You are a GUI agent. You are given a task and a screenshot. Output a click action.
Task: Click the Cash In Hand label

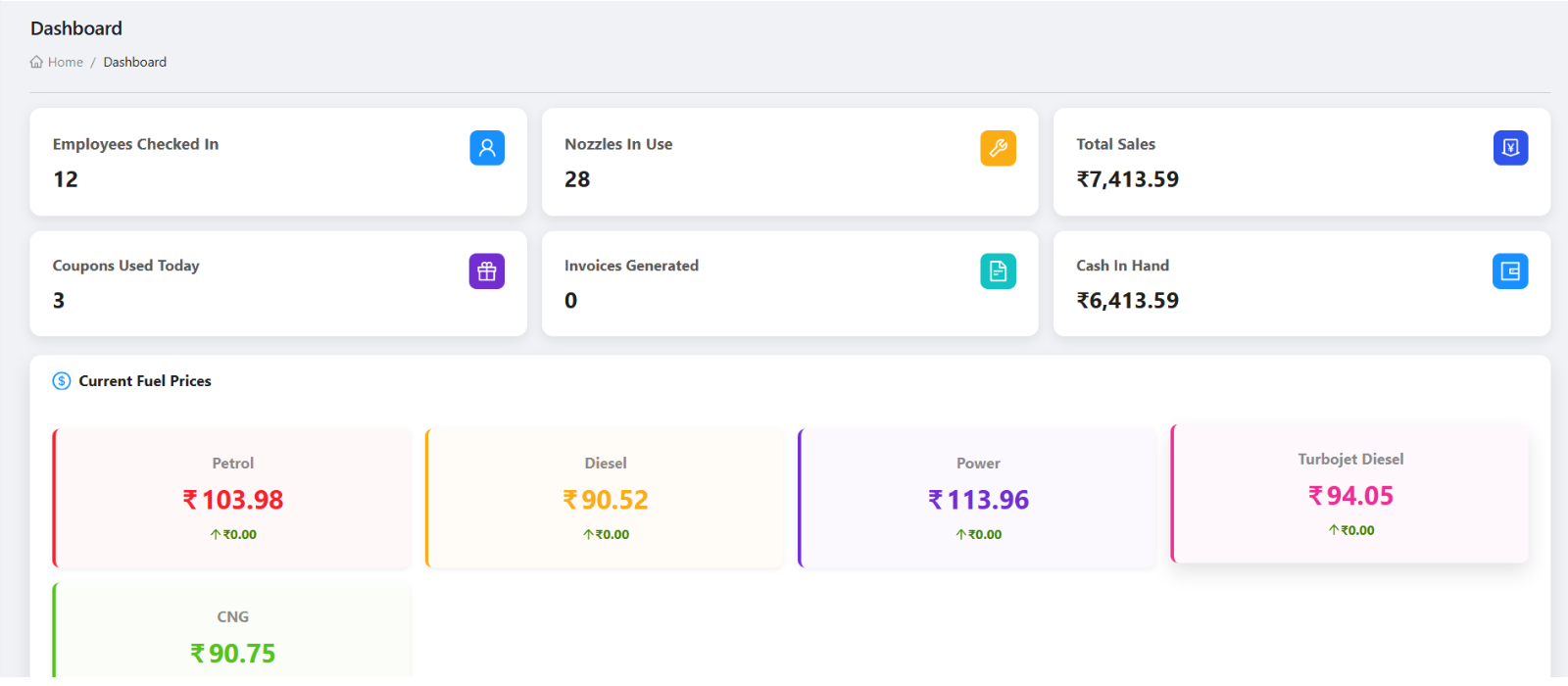tap(1123, 266)
